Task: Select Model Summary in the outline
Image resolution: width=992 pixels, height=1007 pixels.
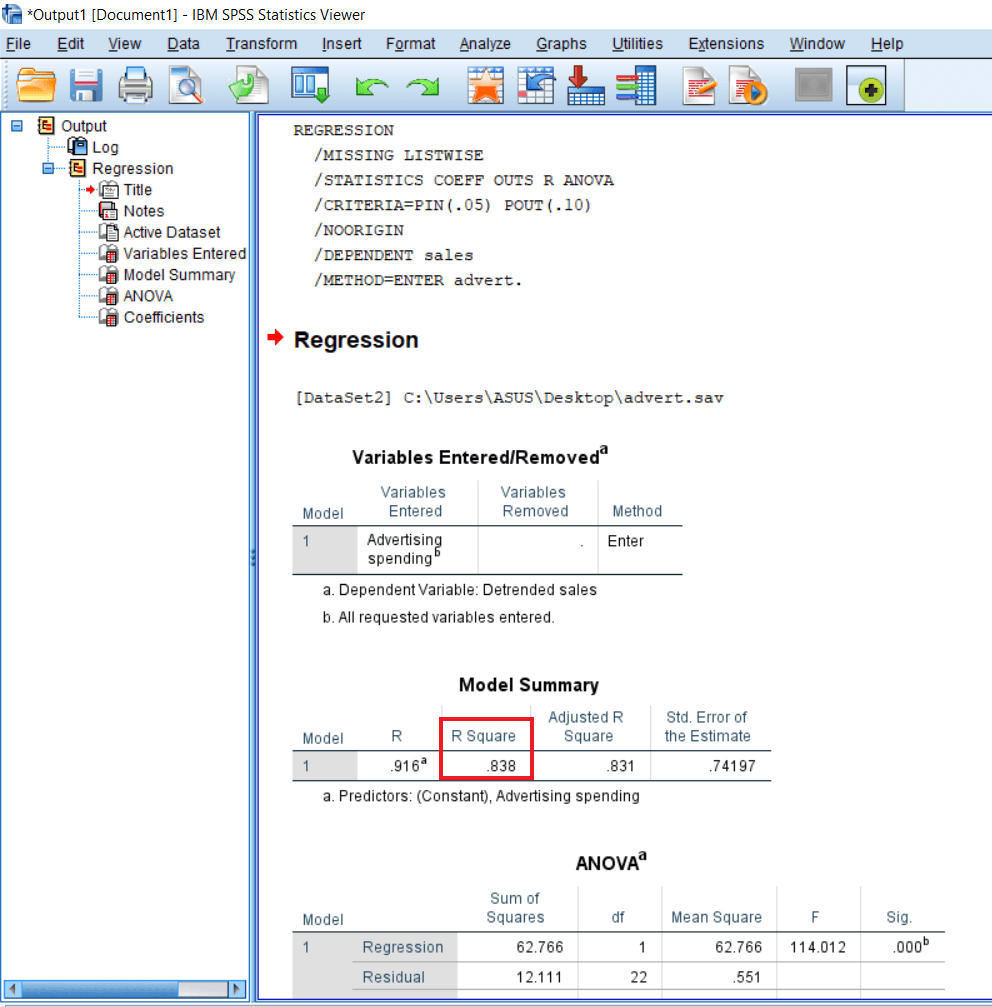Action: (x=179, y=275)
